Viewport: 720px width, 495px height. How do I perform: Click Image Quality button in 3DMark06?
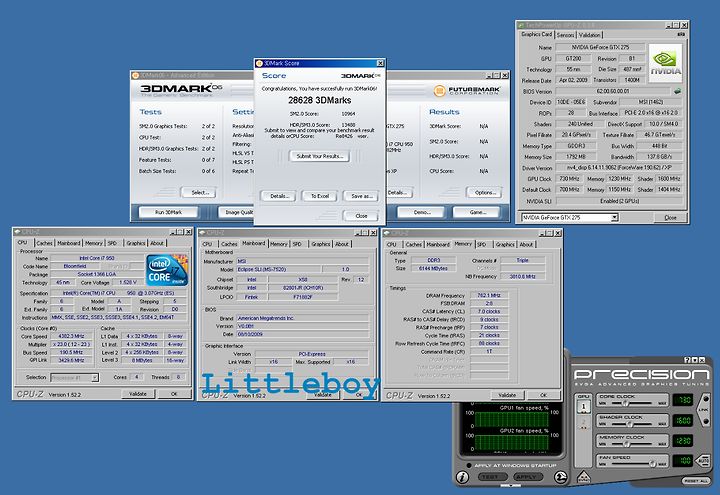(236, 212)
